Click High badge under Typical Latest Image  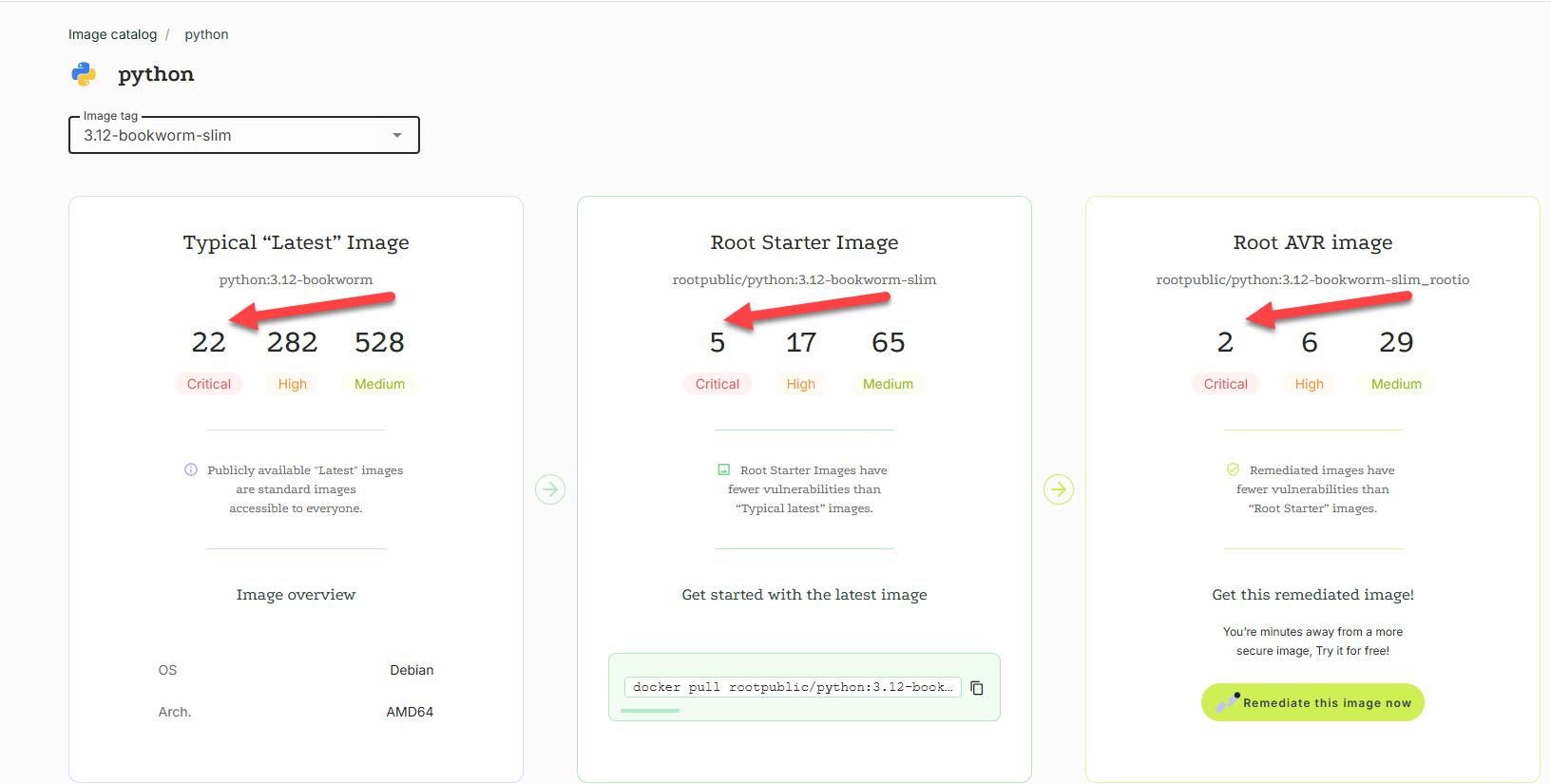coord(293,384)
